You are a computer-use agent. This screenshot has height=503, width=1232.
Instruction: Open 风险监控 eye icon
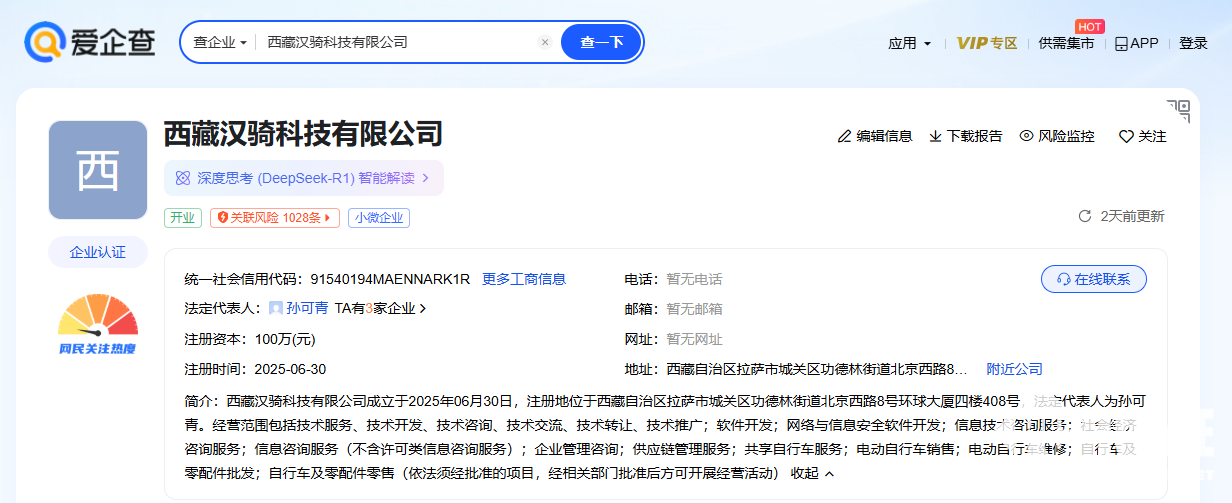click(x=1026, y=136)
